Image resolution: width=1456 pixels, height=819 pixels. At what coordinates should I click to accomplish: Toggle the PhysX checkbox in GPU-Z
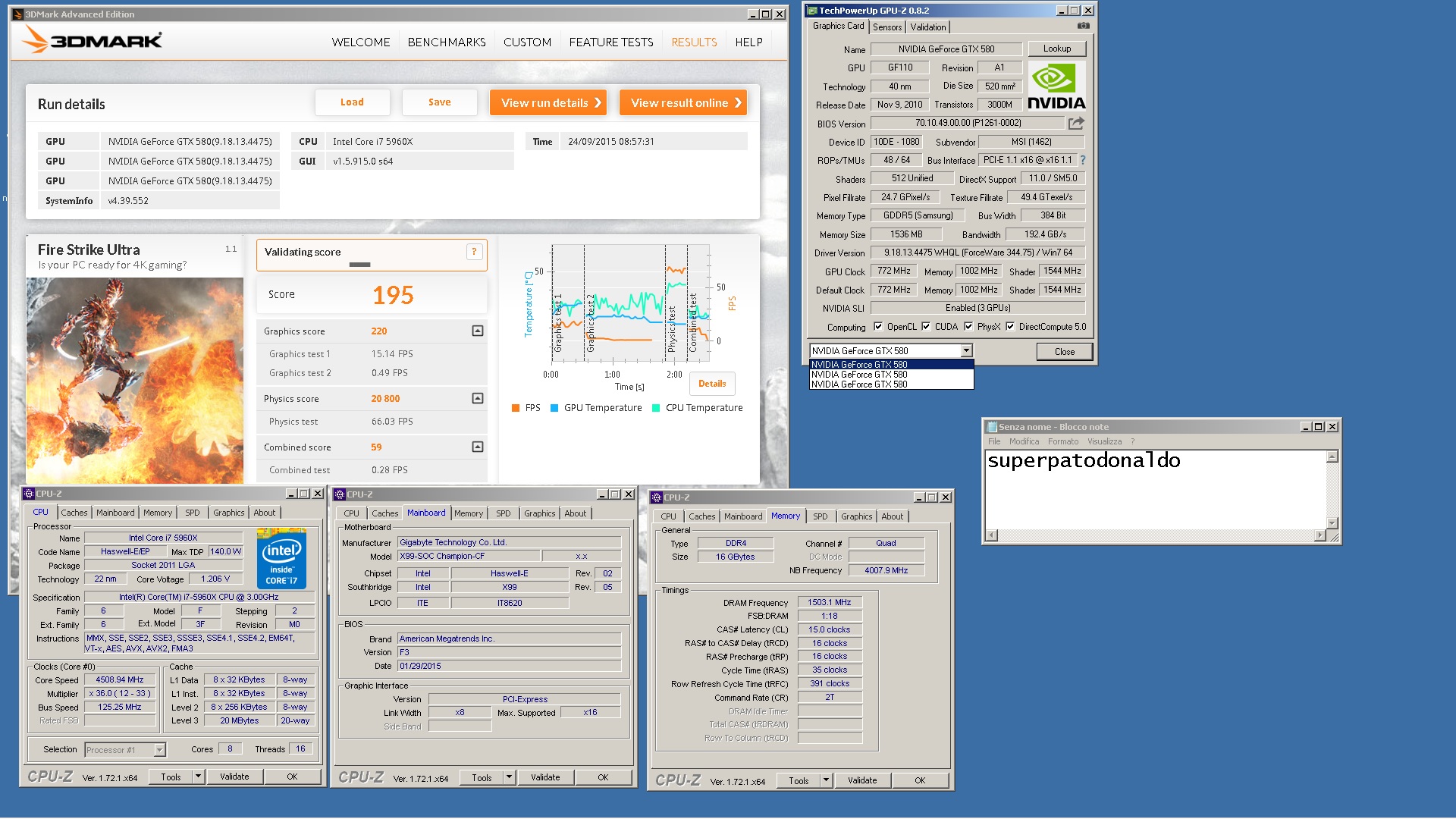[968, 327]
